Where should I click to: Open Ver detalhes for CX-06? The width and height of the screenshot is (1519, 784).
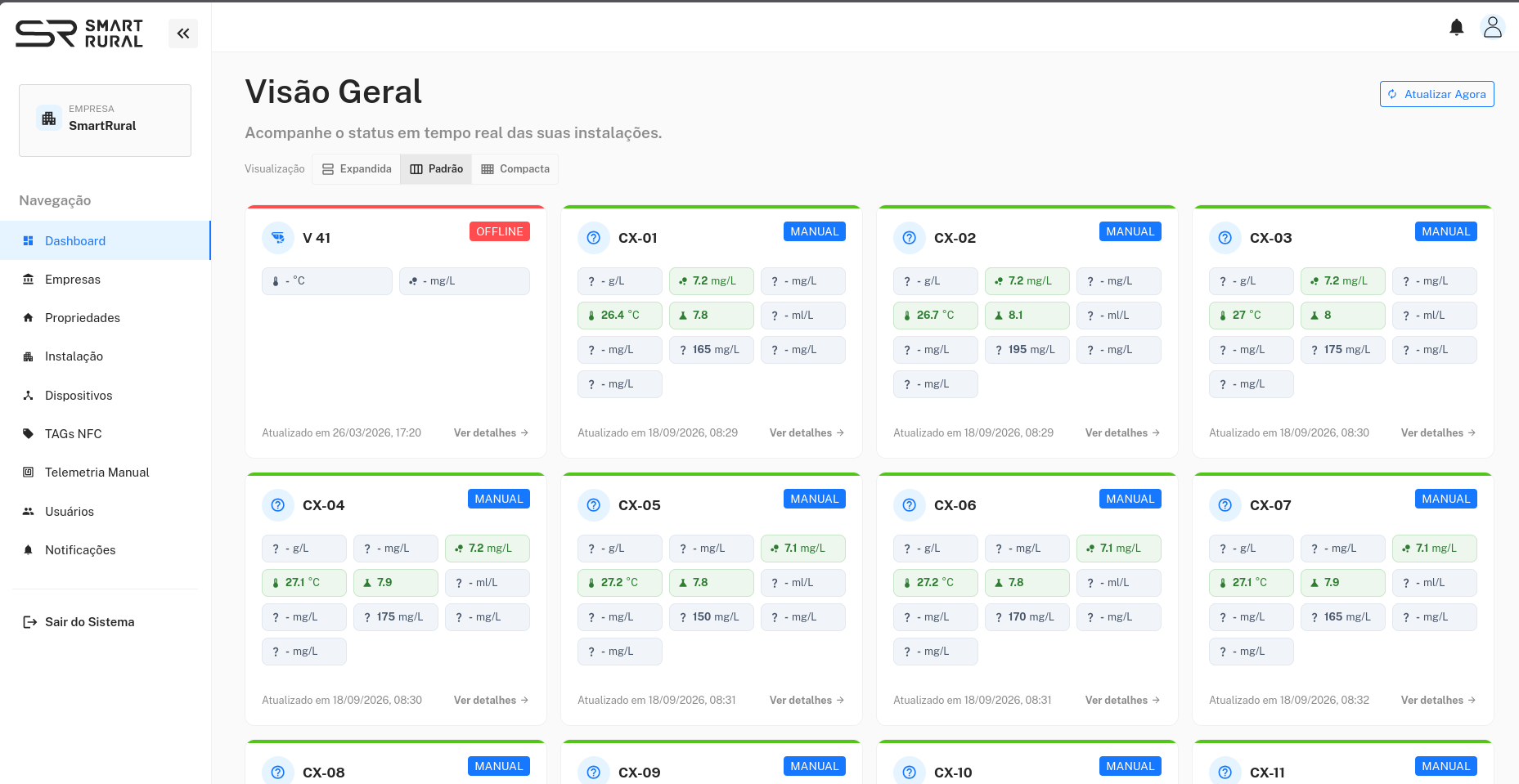[x=1123, y=700]
